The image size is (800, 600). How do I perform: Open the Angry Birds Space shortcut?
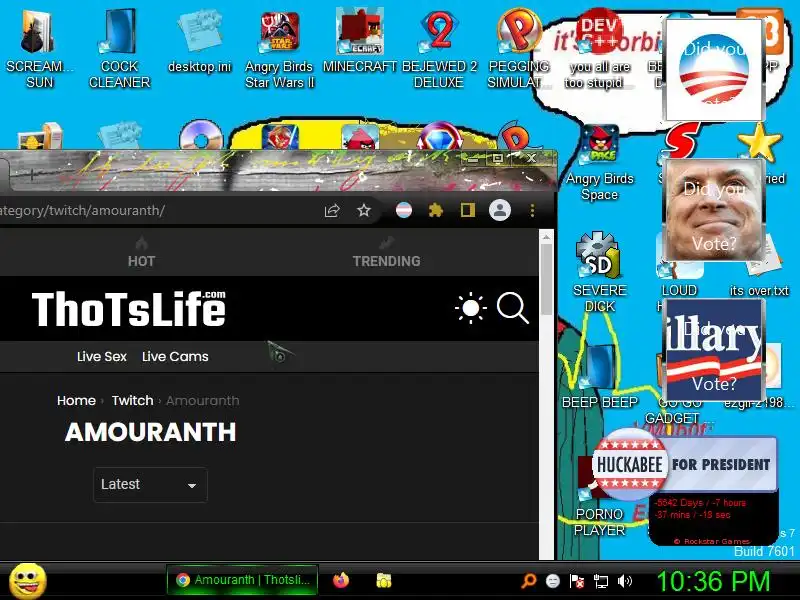(599, 162)
